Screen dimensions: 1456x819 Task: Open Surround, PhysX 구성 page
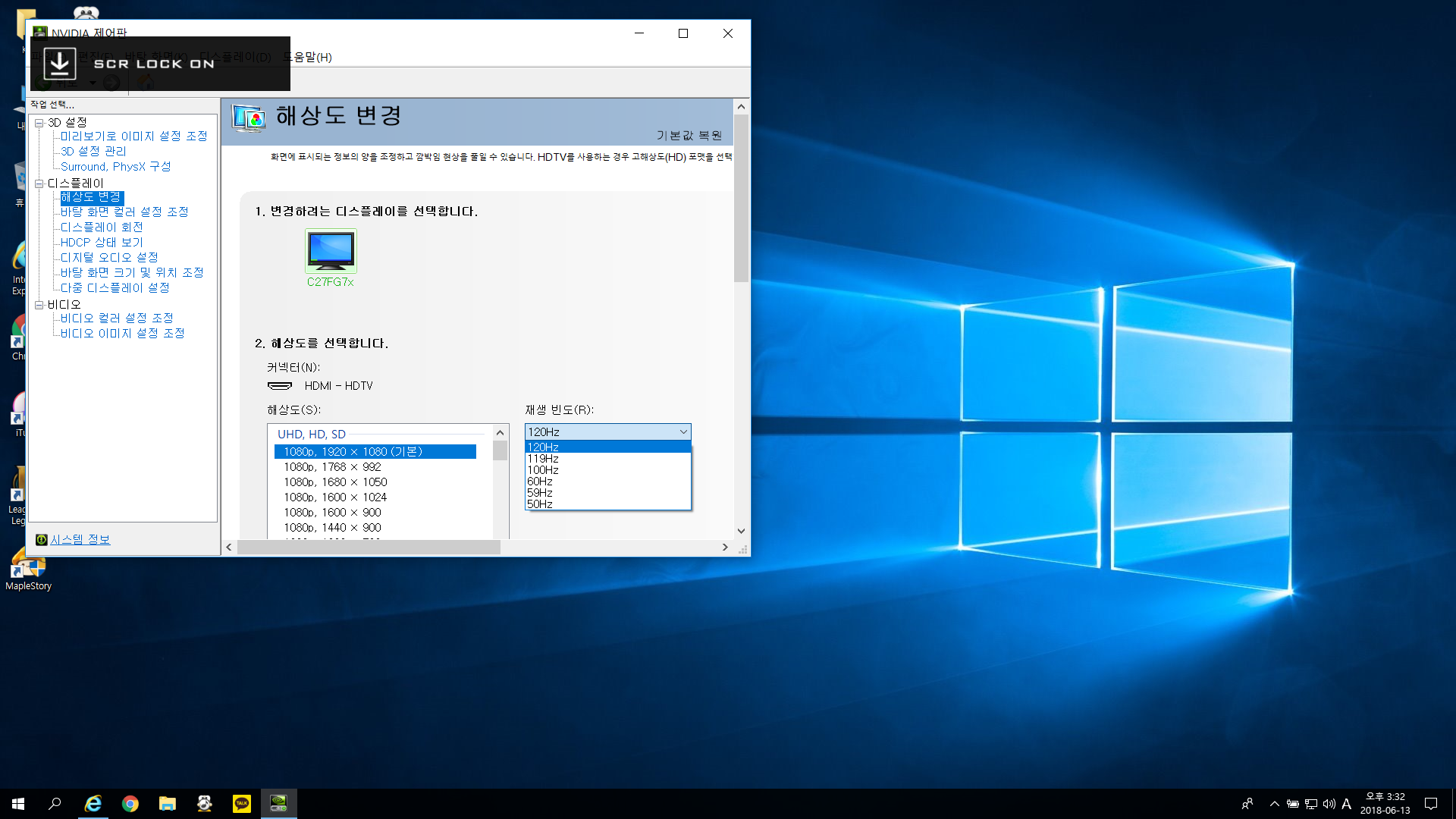pos(115,167)
